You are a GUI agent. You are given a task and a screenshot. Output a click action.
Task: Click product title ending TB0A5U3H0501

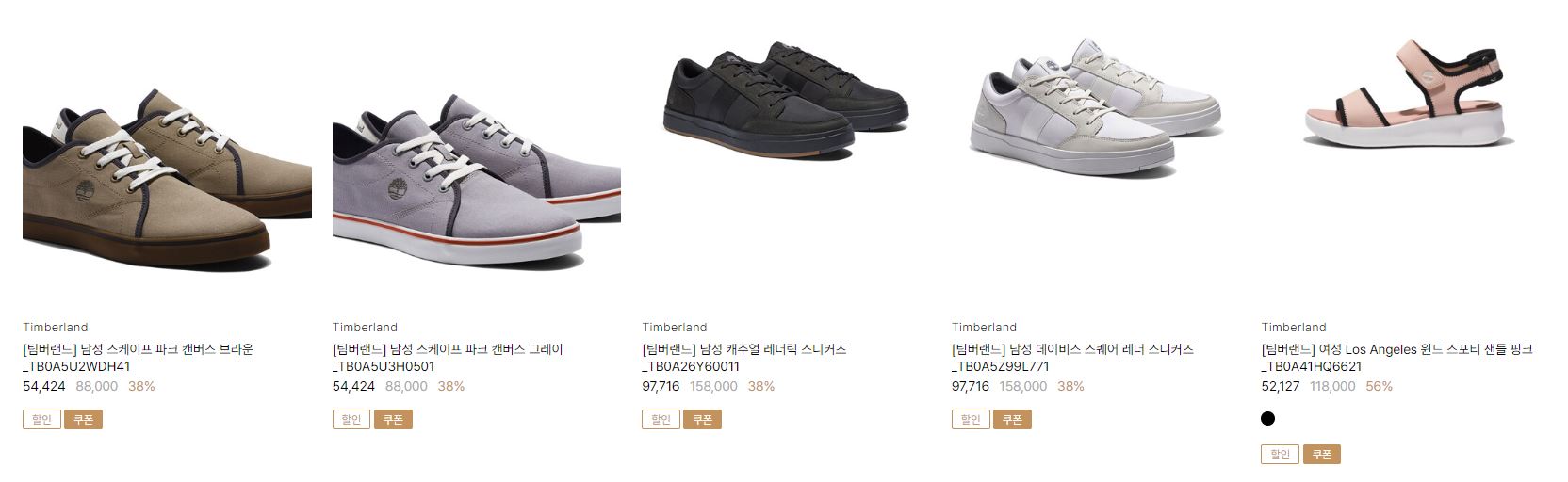pyautogui.click(x=448, y=358)
